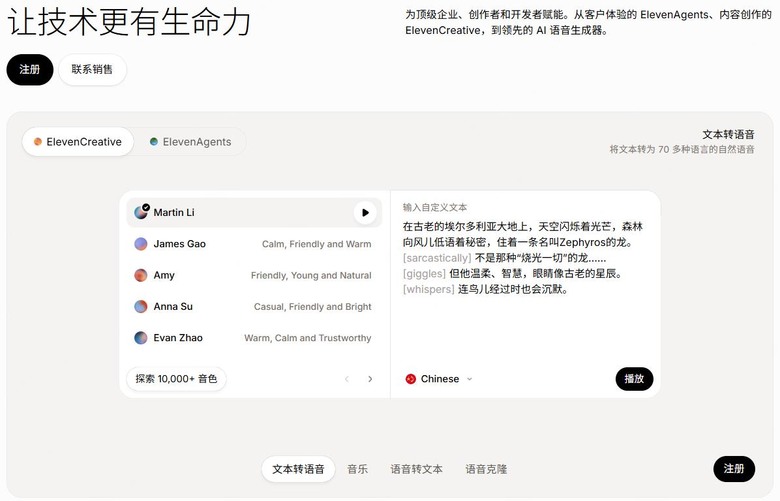Switch to the ElevenAgents tab
This screenshot has width=780, height=501.
click(191, 142)
